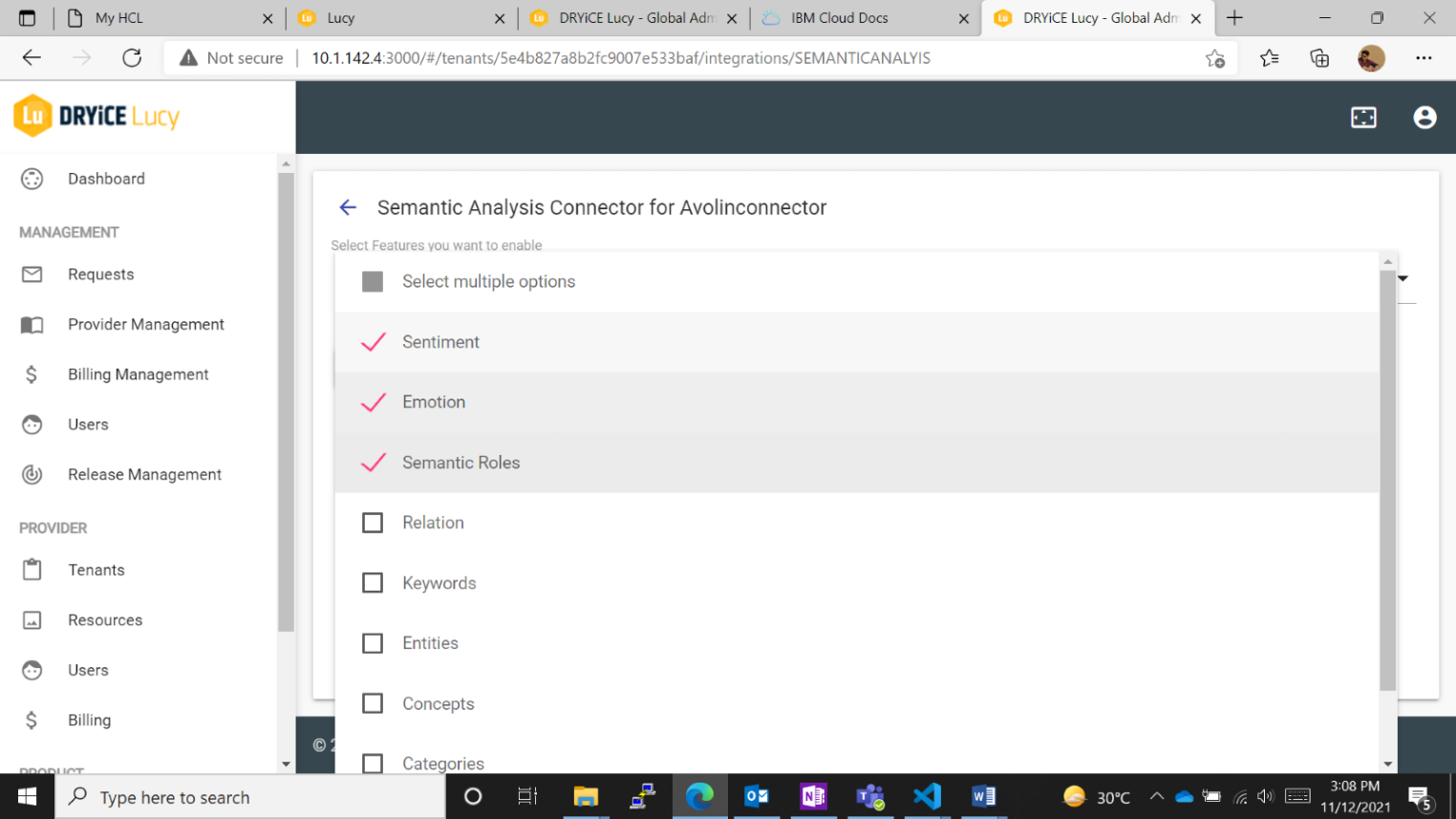Click the Requests envelope icon
Viewport: 1456px width, 819px height.
coord(32,274)
